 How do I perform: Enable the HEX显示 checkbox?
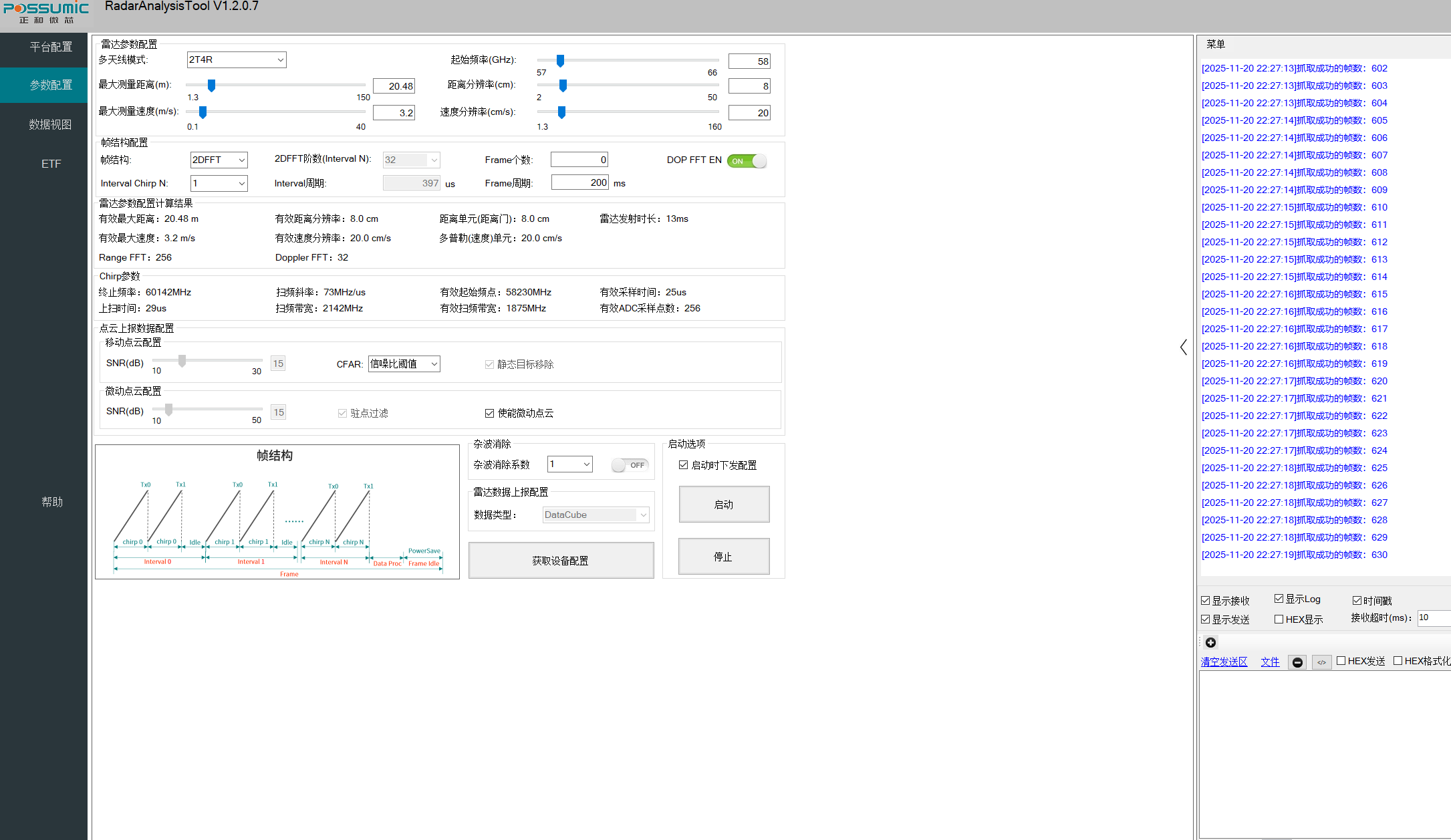[1279, 619]
